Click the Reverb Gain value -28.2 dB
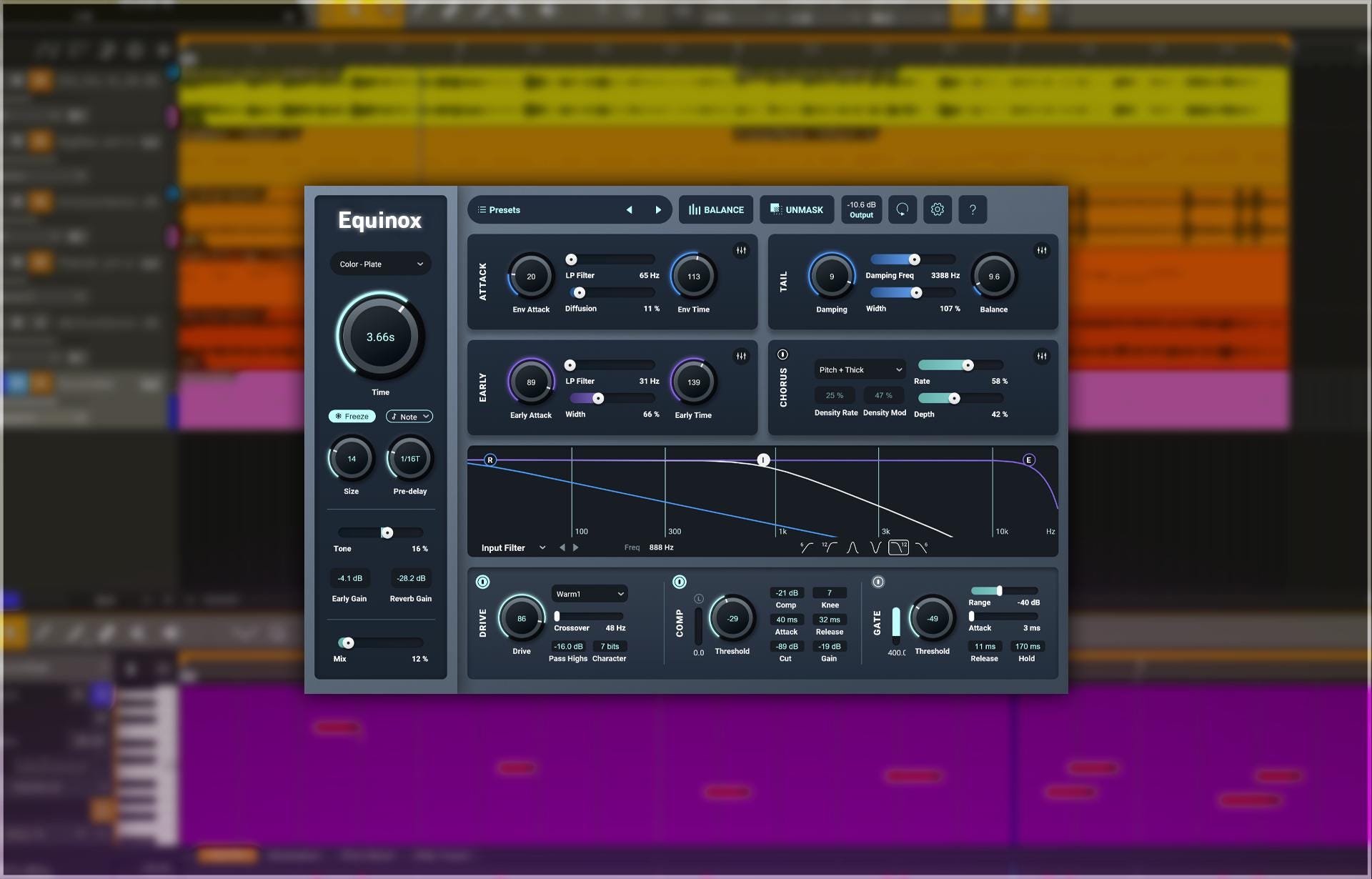 (x=411, y=578)
